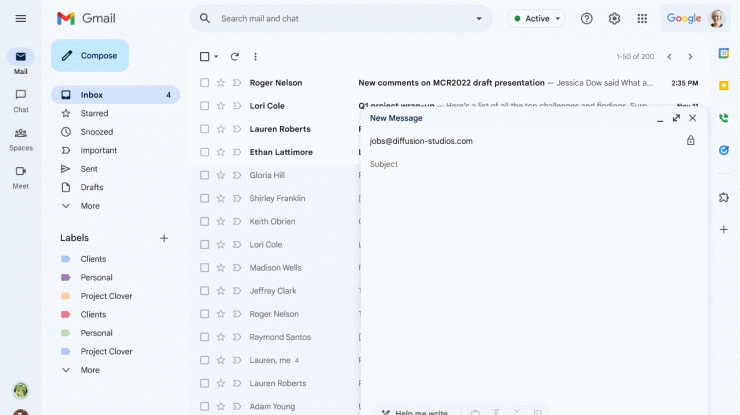This screenshot has width=740, height=415.
Task: Star the Shirley Franklin email
Action: click(x=220, y=198)
